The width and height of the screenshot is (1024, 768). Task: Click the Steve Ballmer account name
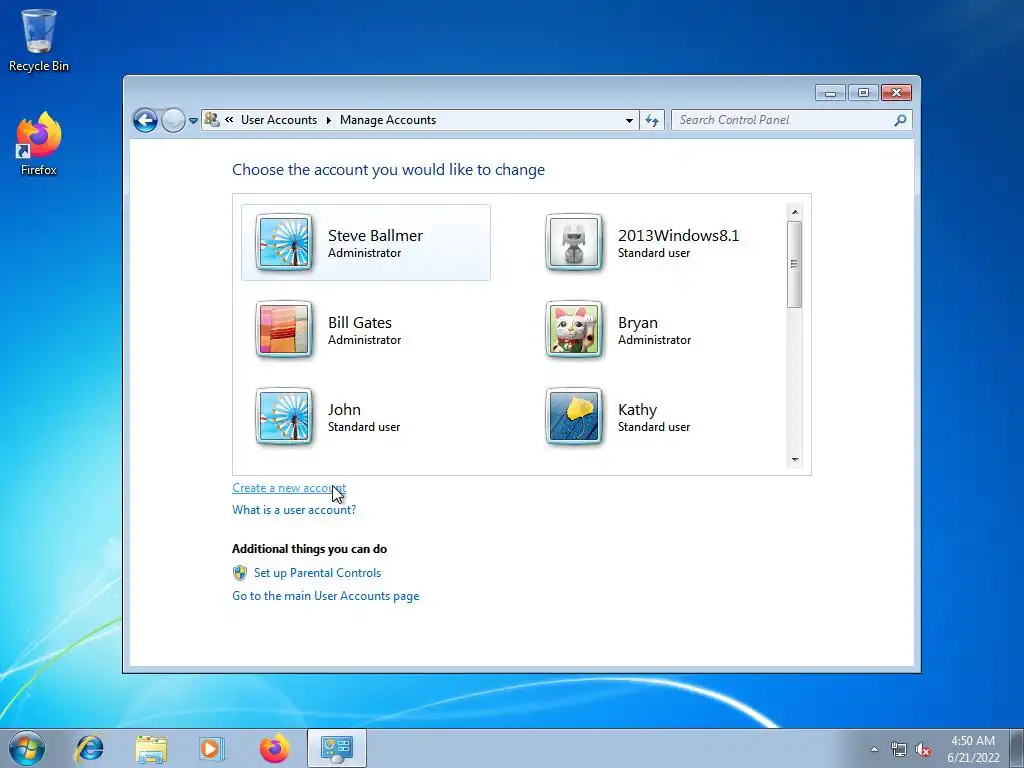click(x=375, y=235)
